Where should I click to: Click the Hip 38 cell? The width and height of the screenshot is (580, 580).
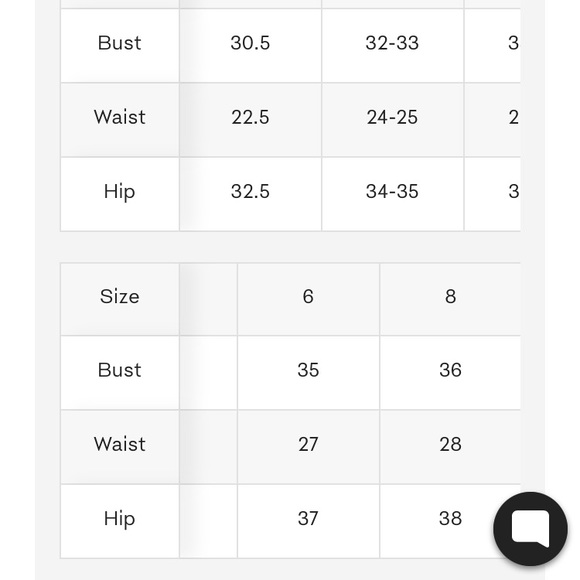(450, 521)
